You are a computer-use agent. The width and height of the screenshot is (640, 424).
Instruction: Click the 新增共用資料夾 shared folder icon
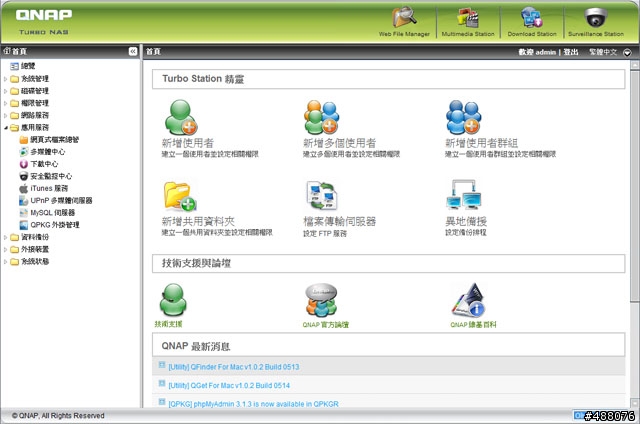[180, 196]
